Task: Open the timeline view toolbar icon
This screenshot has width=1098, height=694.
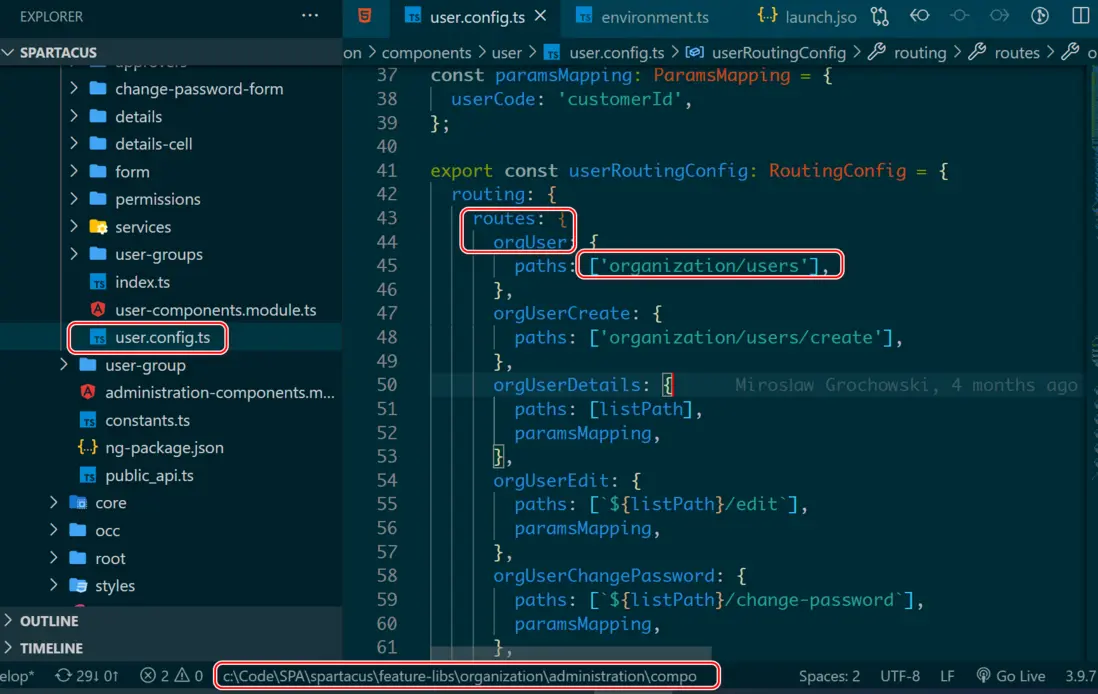Action: click(1040, 16)
